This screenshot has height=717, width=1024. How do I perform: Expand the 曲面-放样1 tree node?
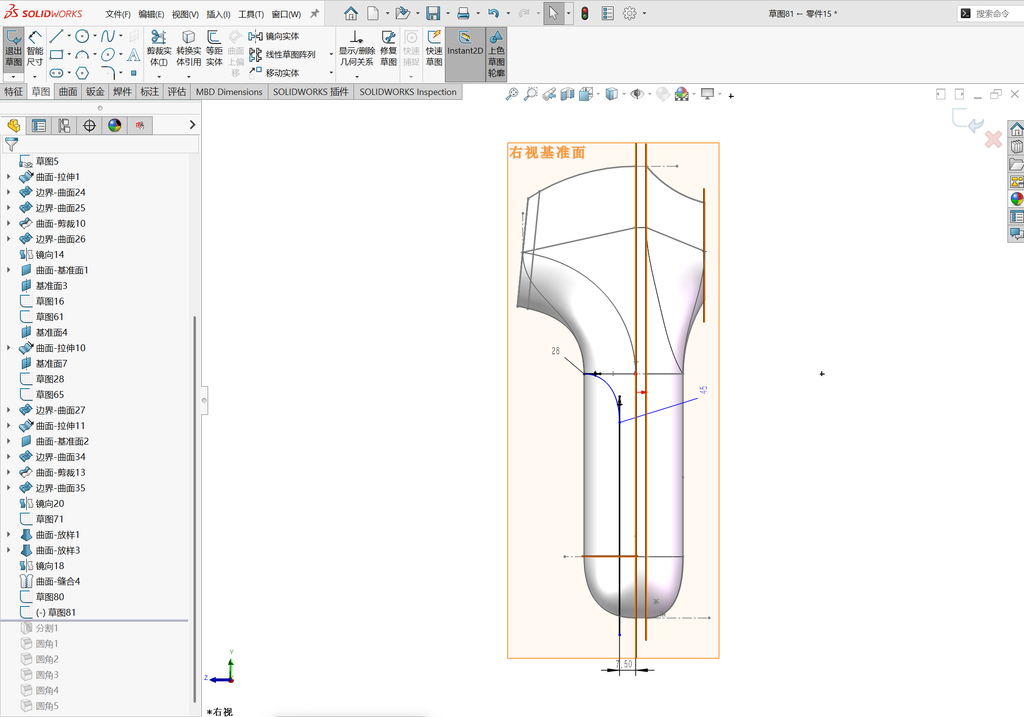8,535
